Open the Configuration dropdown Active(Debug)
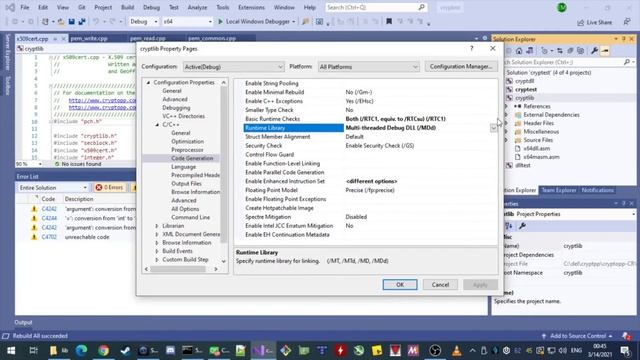The image size is (640, 360). tap(233, 67)
